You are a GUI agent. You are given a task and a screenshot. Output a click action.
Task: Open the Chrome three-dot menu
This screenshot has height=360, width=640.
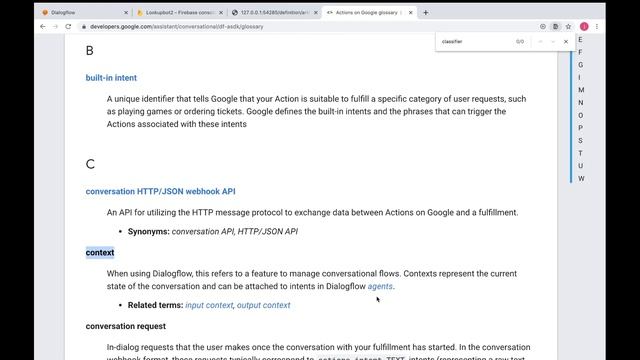[x=597, y=27]
